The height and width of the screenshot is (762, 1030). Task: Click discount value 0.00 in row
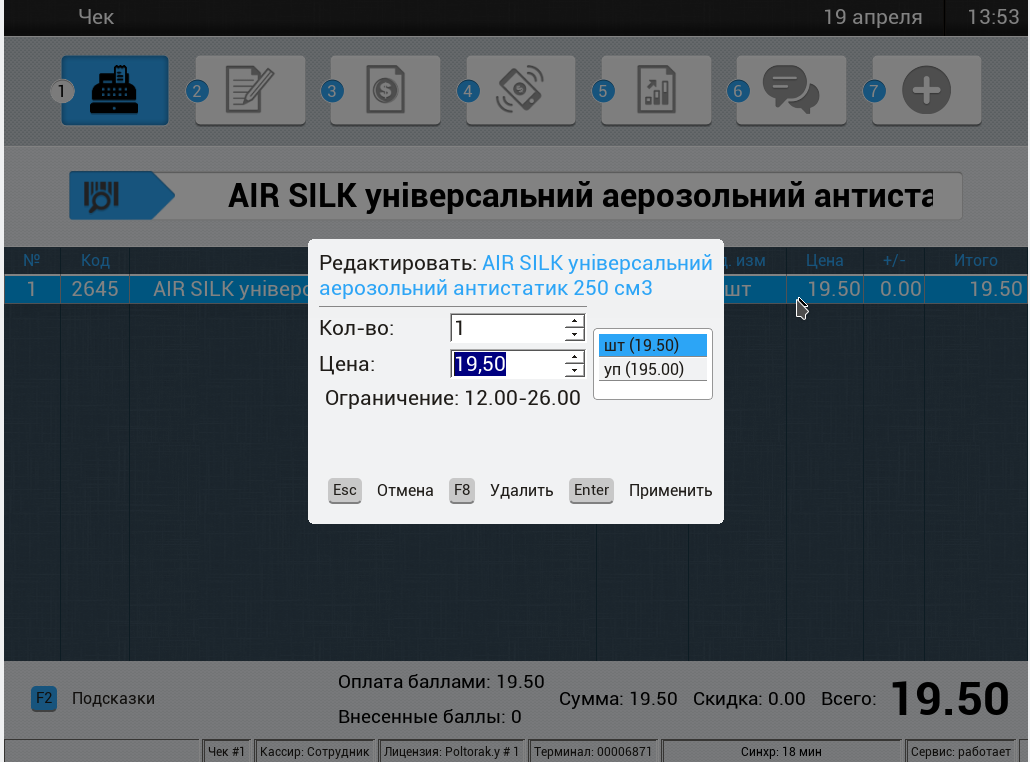tap(901, 289)
